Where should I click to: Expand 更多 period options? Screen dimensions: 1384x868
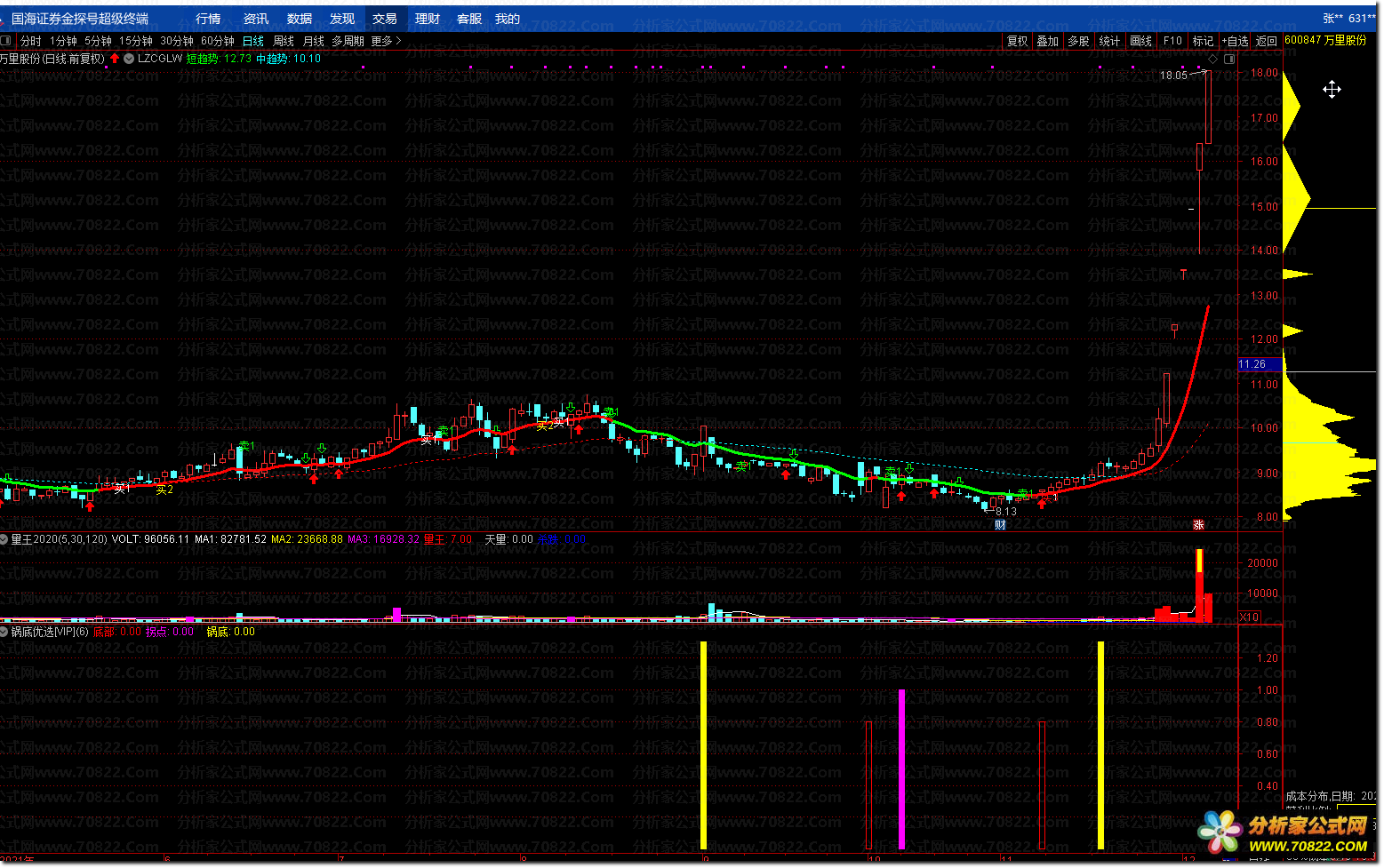[387, 41]
